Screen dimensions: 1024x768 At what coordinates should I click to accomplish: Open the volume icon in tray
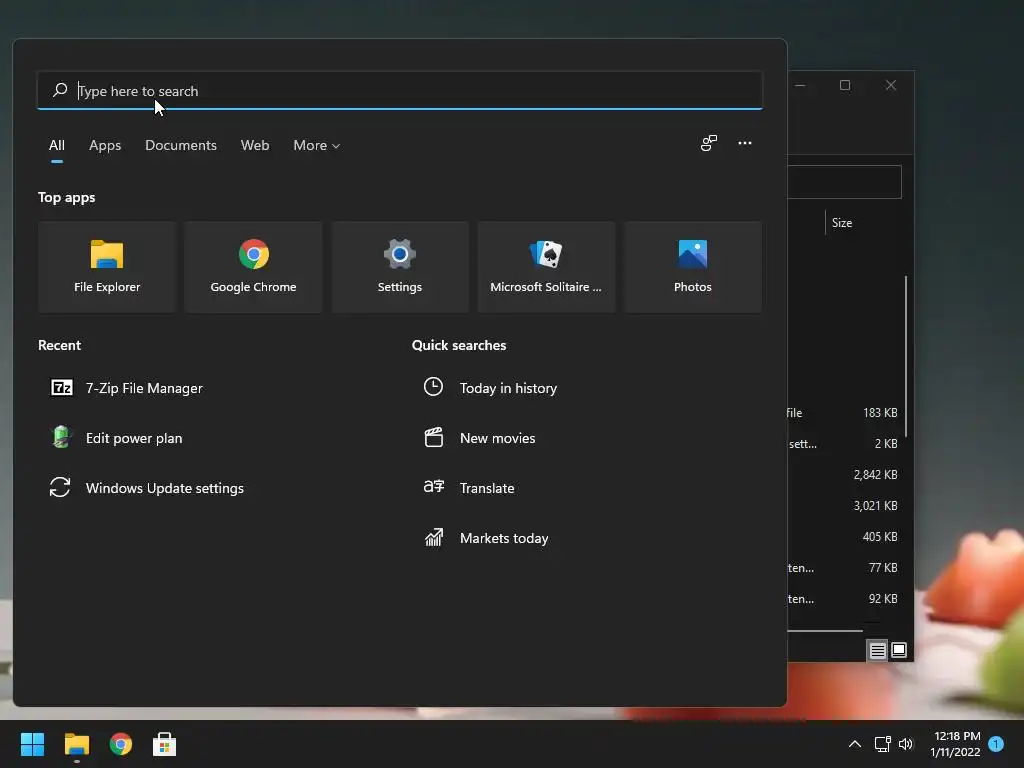point(906,744)
